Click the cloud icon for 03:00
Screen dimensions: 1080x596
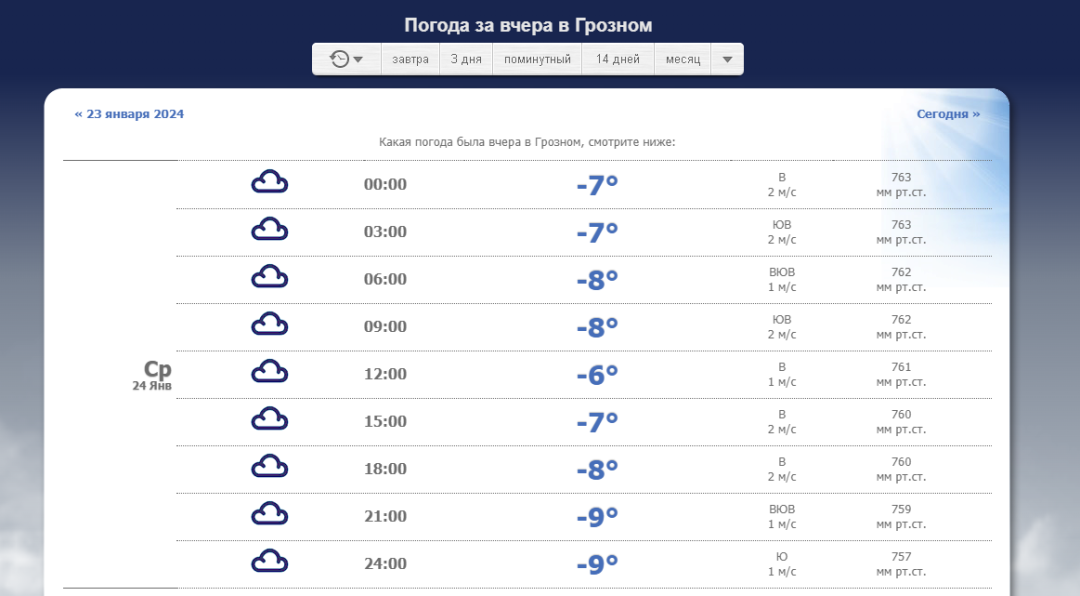pyautogui.click(x=269, y=230)
